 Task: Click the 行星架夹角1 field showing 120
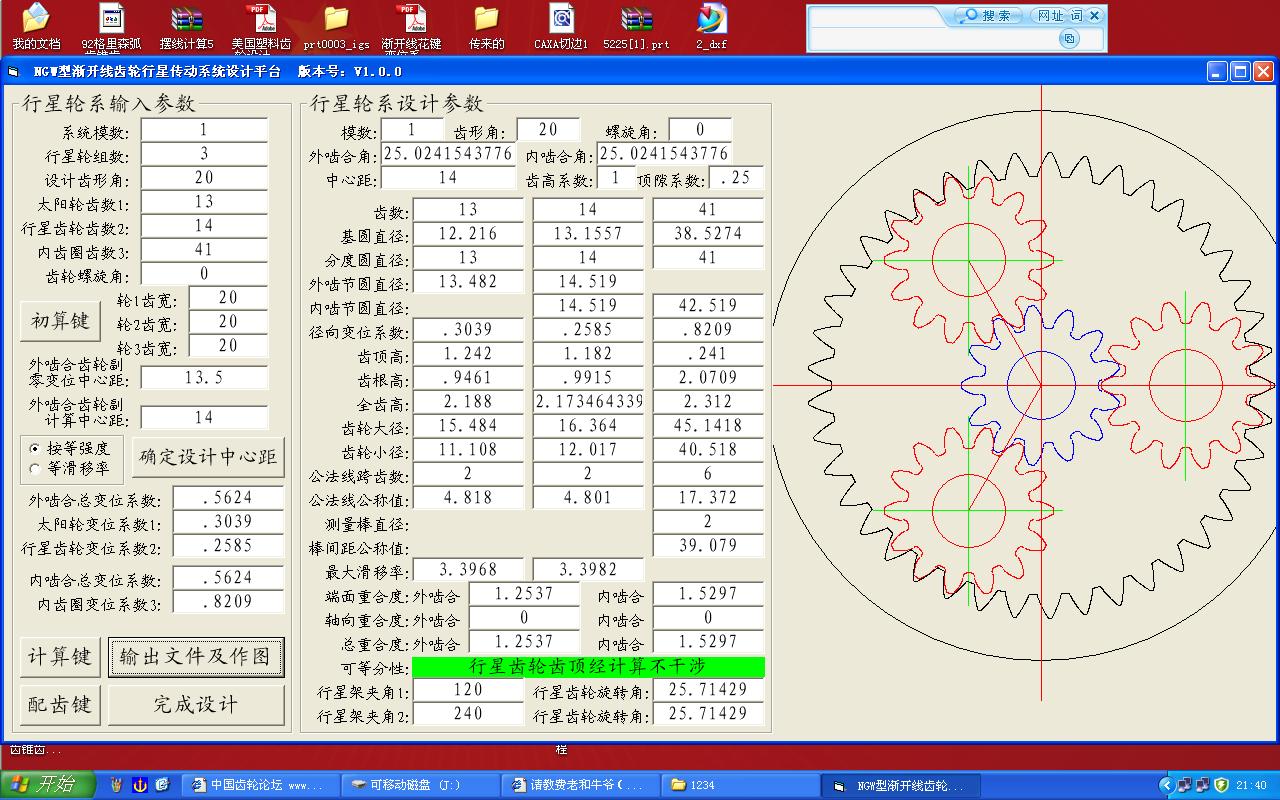coord(468,690)
